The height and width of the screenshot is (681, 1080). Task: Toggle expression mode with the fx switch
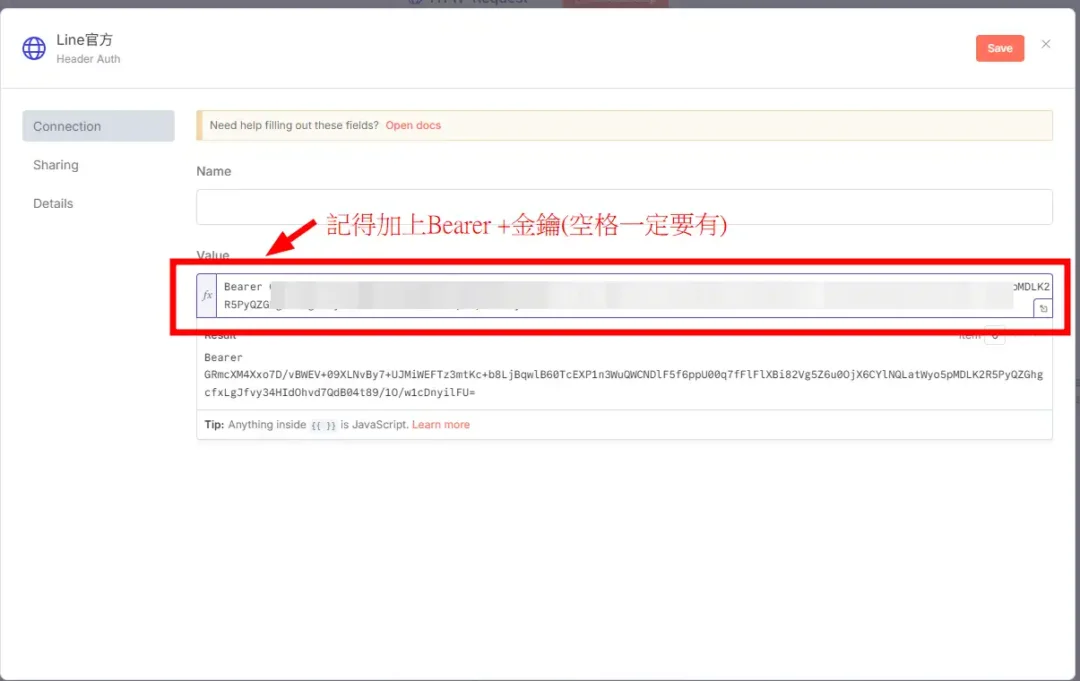[206, 295]
